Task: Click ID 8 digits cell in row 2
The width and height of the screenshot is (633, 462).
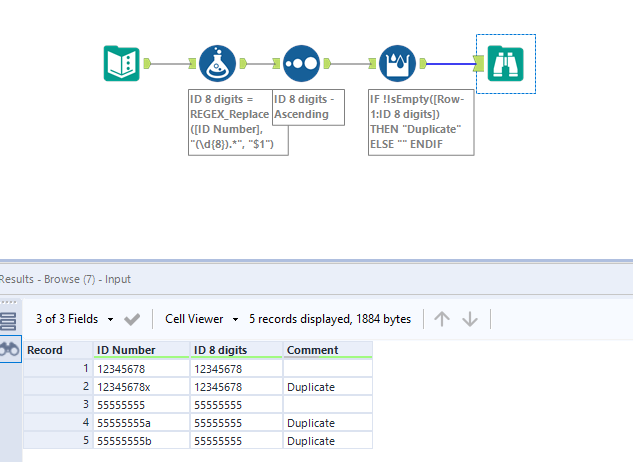Action: tap(236, 387)
